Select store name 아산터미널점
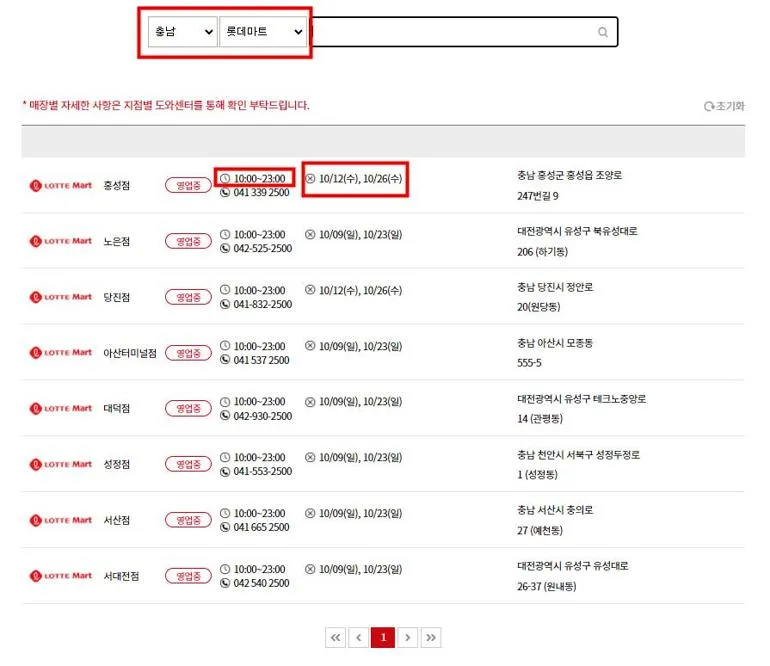Image resolution: width=770 pixels, height=666 pixels. (130, 353)
